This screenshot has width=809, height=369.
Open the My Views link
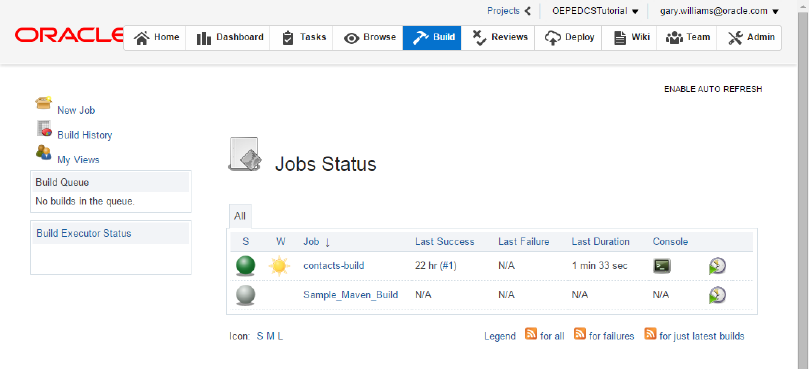point(78,160)
